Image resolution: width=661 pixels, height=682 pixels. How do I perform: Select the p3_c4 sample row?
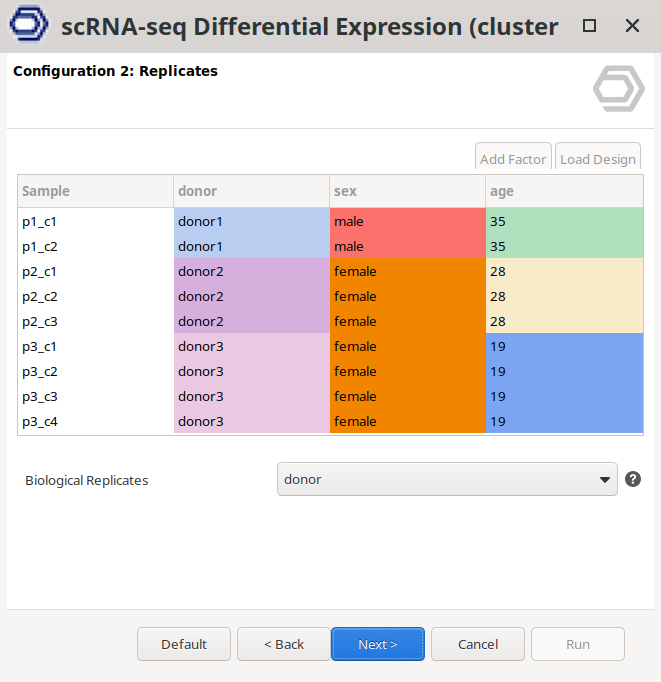95,421
